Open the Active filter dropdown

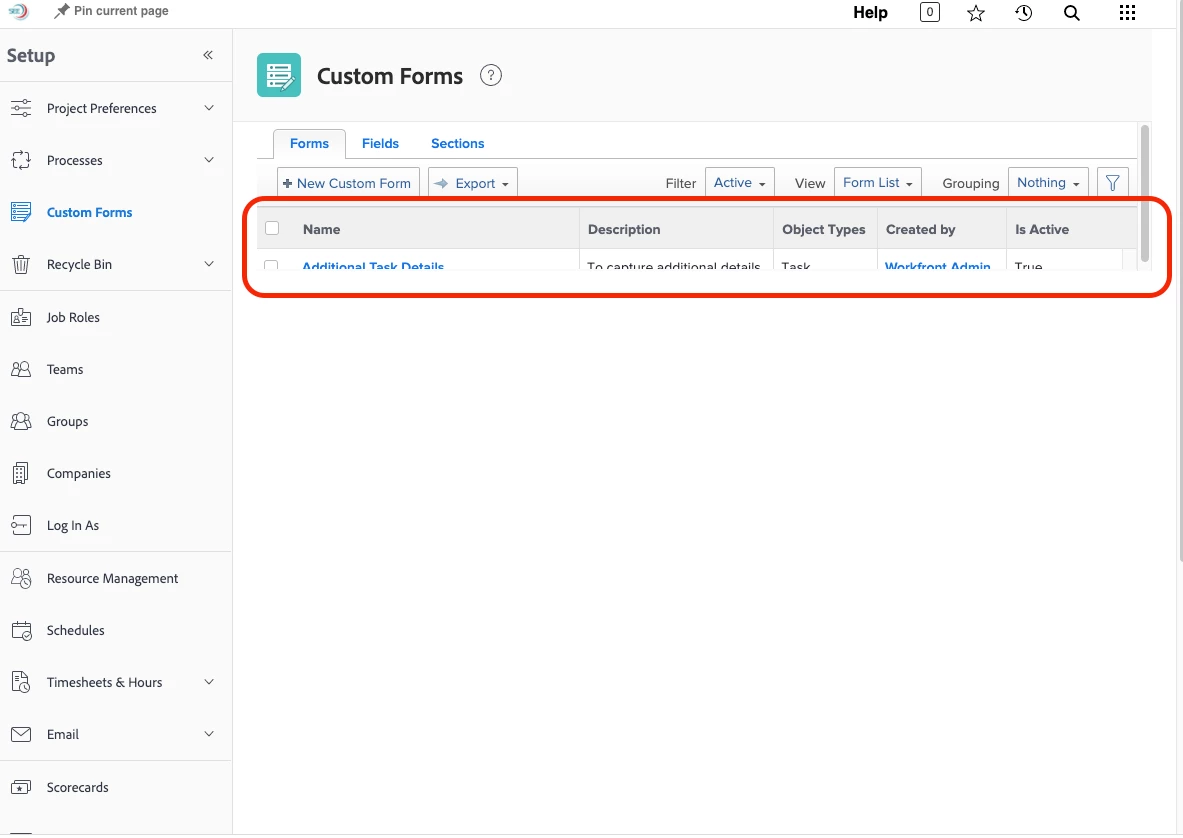739,183
